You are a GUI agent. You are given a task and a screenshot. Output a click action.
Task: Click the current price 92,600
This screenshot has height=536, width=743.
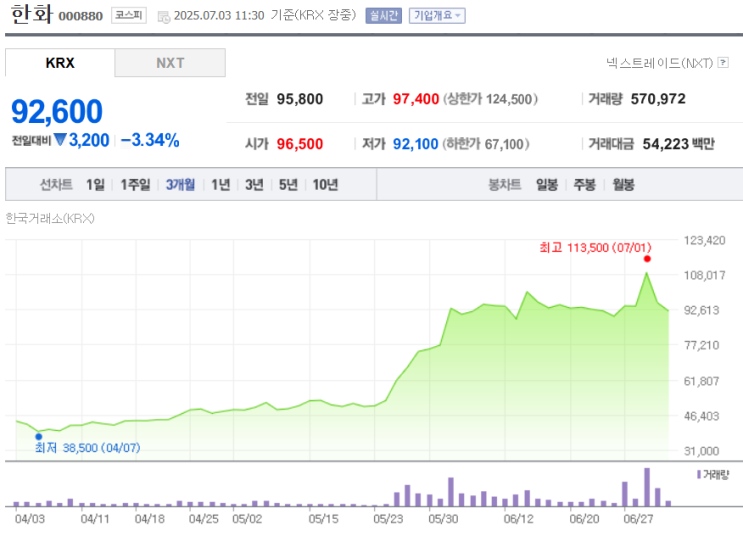click(56, 111)
